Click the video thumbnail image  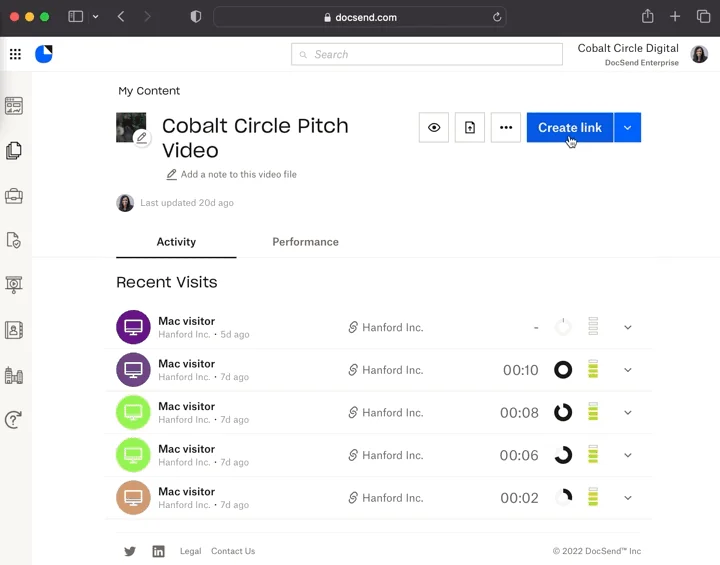click(131, 127)
